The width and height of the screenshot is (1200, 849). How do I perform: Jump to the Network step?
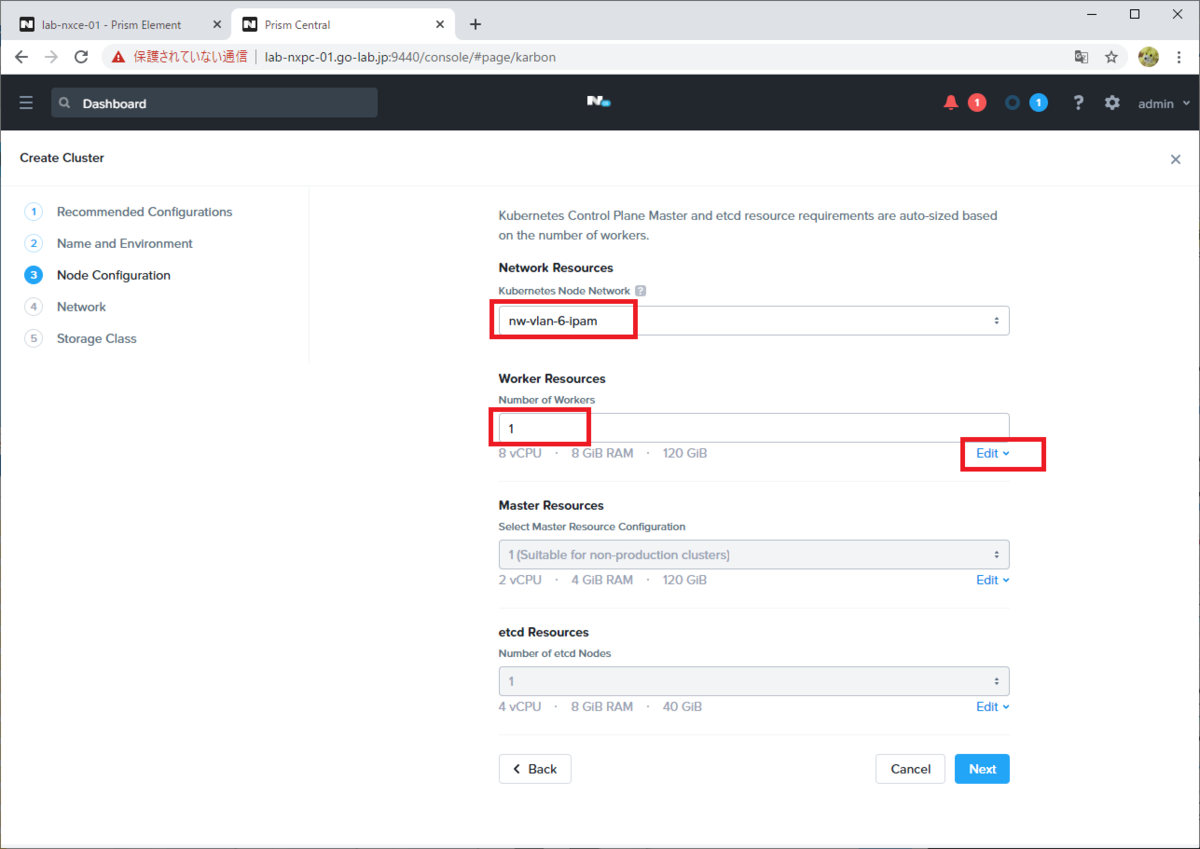point(81,307)
